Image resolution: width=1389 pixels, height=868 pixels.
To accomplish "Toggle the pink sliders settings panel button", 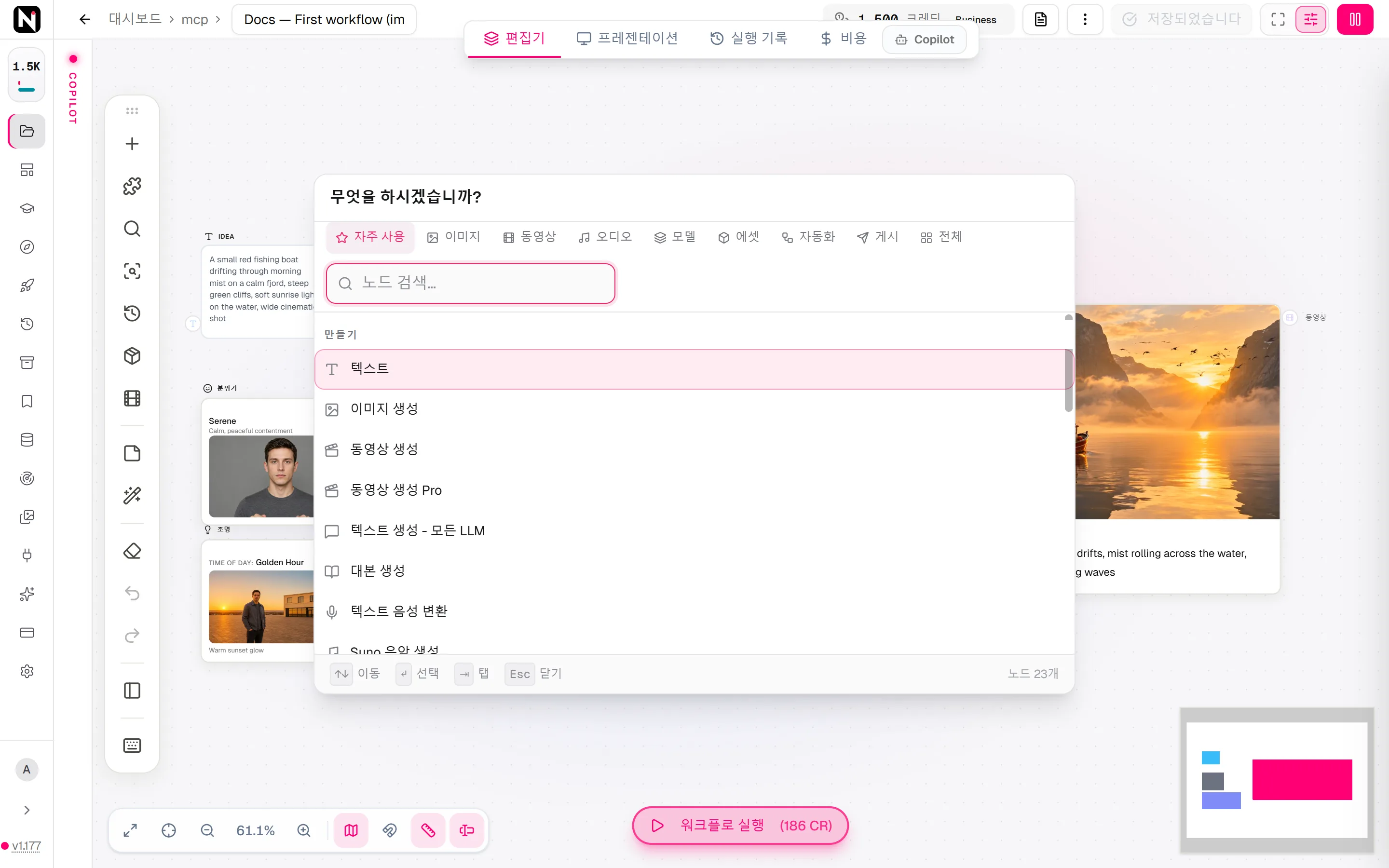I will pyautogui.click(x=1311, y=19).
